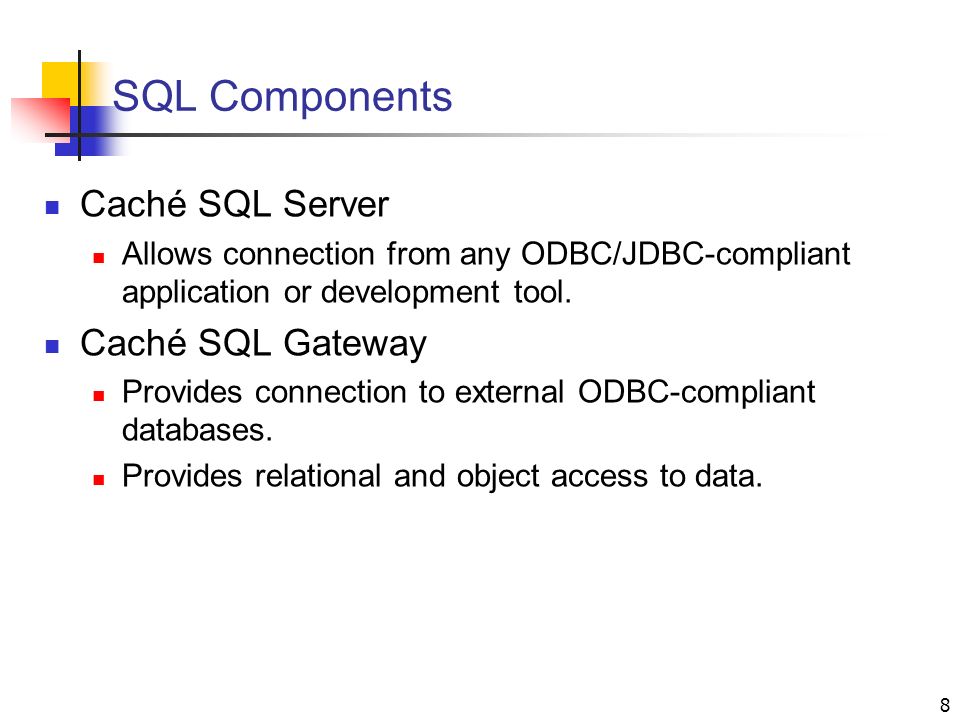This screenshot has height=720, width=960.
Task: Click red bullet before Allows connection text
Action: (99, 258)
